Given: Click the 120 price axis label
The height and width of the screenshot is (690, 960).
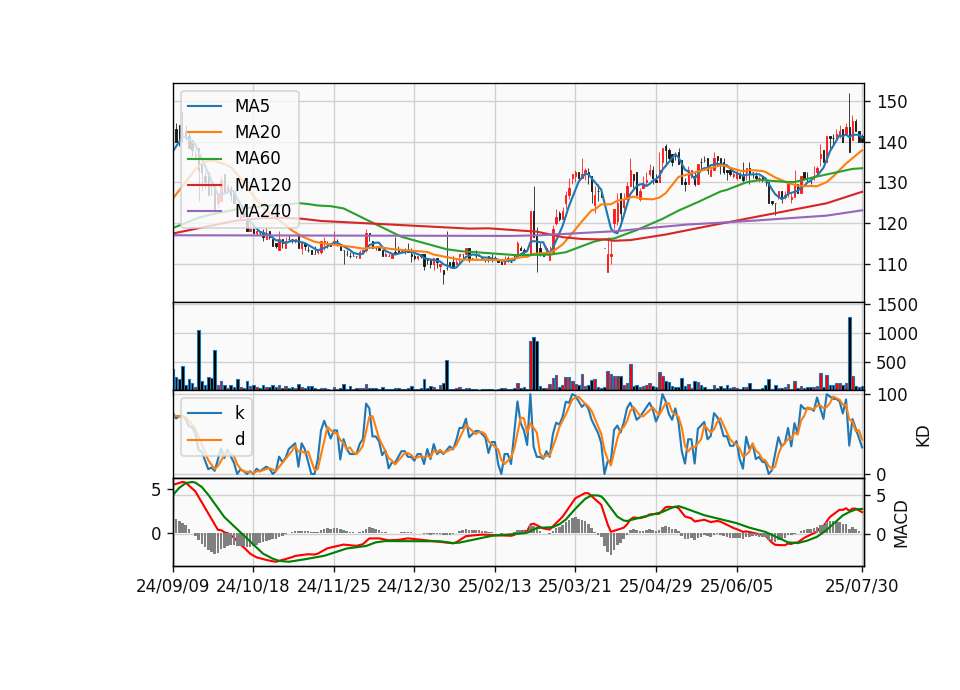Looking at the screenshot, I should [892, 224].
